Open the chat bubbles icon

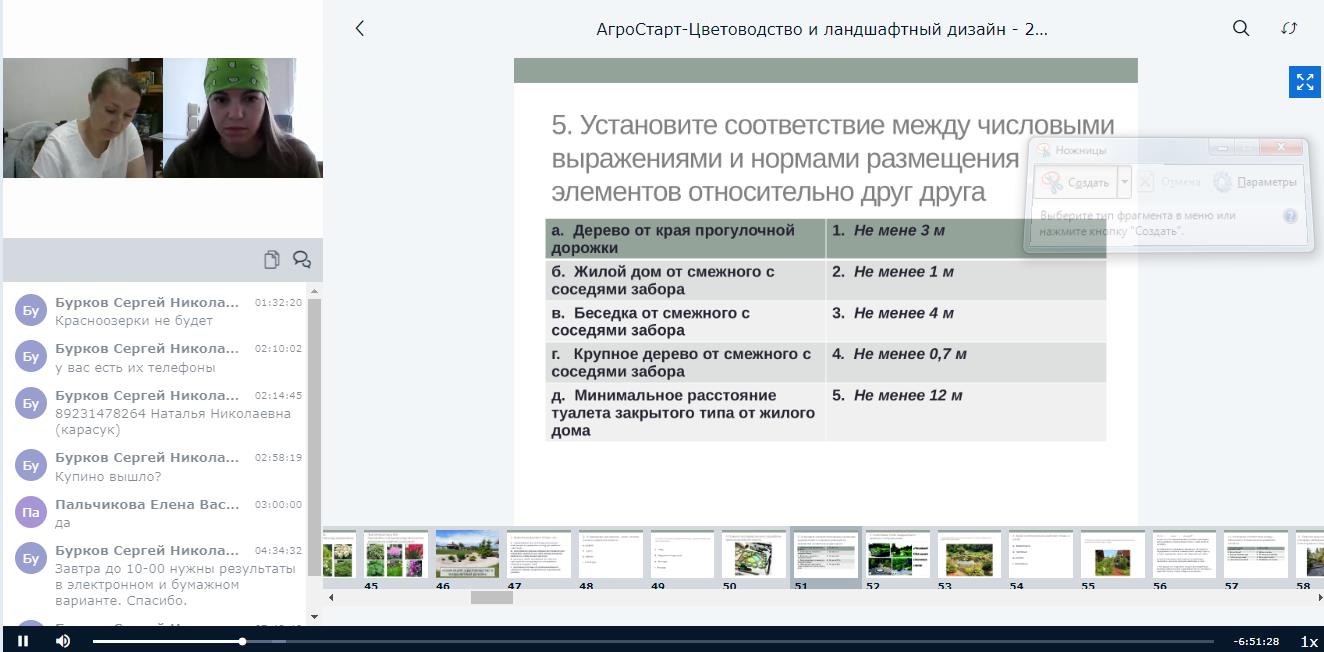(x=301, y=260)
